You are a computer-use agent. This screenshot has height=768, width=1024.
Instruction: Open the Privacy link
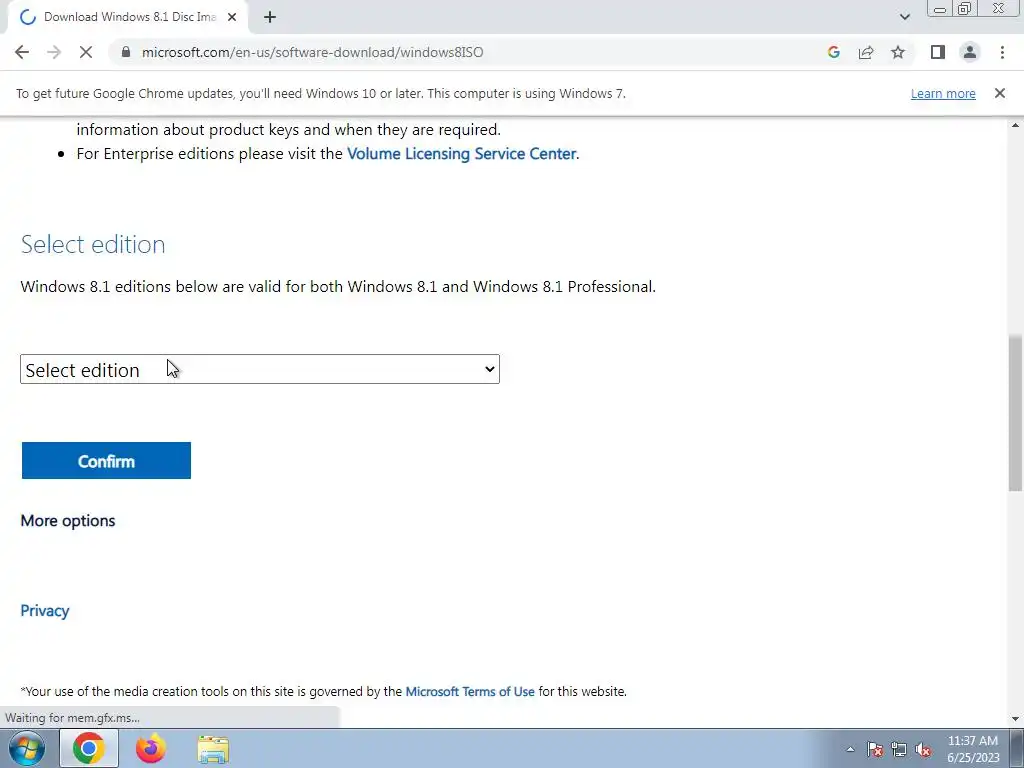[x=45, y=611]
